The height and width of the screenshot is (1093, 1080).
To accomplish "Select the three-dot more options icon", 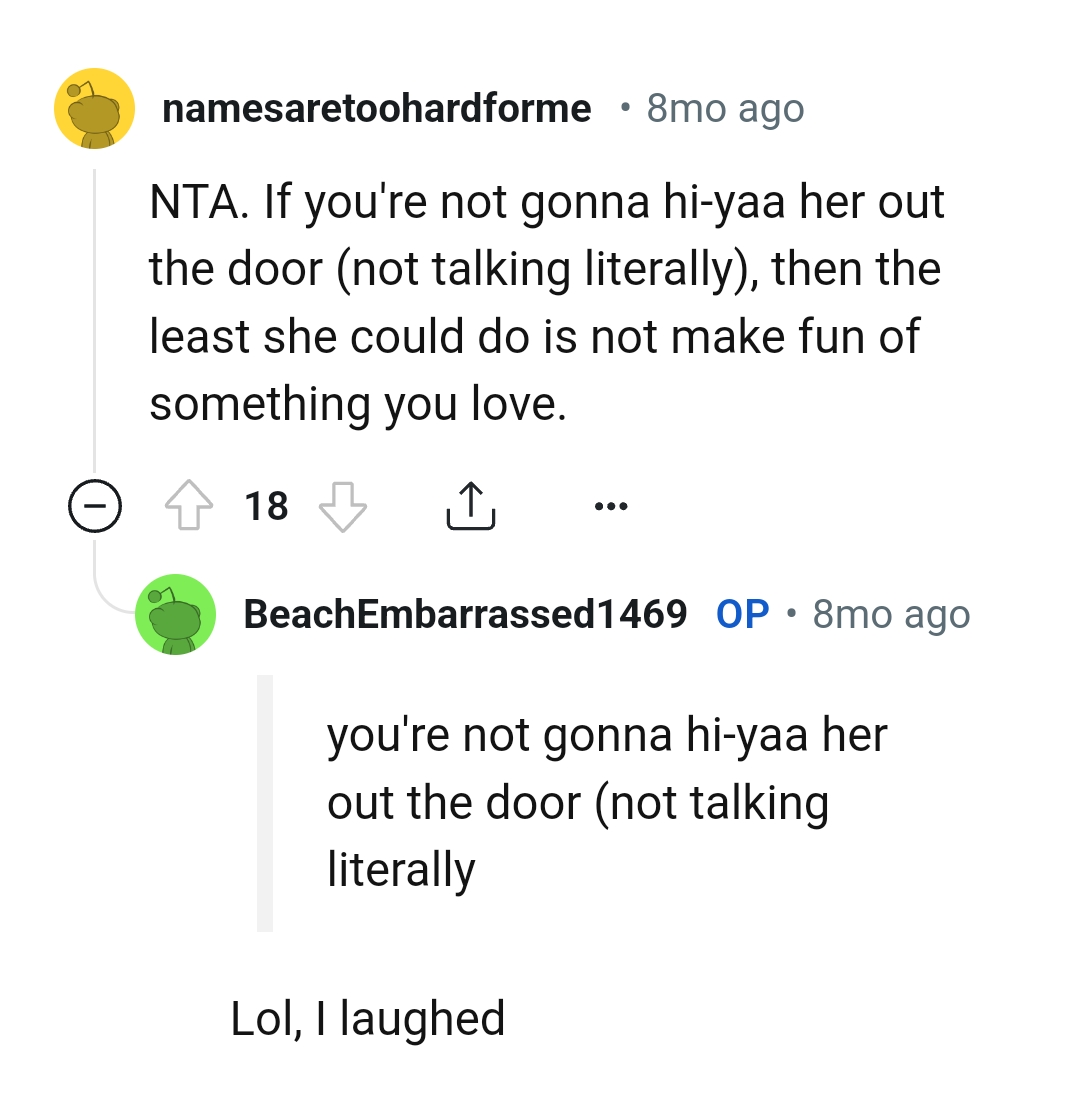I will point(611,505).
